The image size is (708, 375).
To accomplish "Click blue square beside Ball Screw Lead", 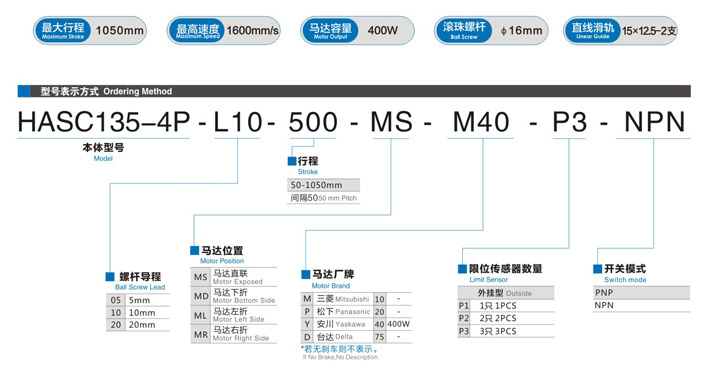I will coord(110,277).
